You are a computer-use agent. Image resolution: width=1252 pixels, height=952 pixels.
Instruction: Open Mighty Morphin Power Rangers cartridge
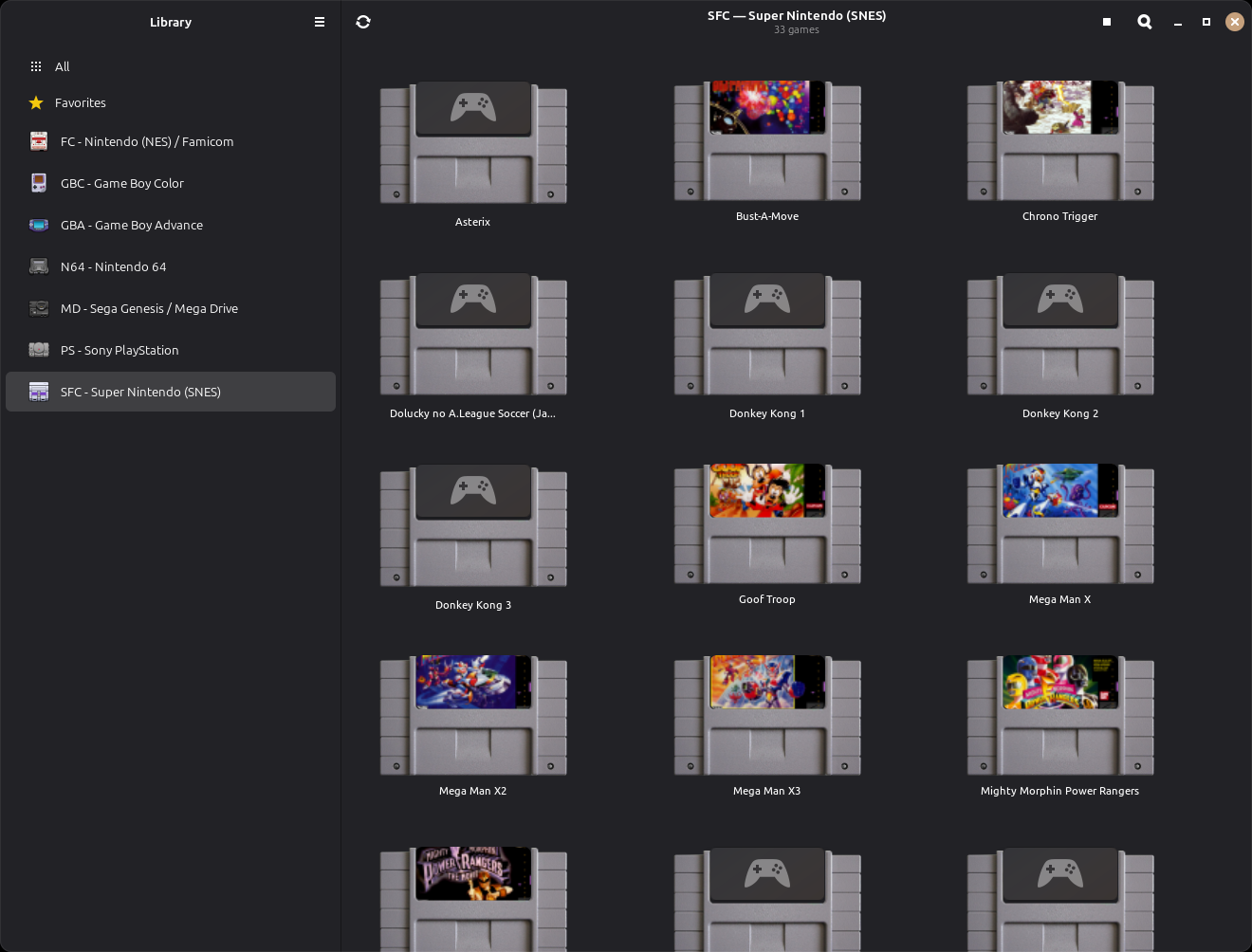[x=1060, y=715]
